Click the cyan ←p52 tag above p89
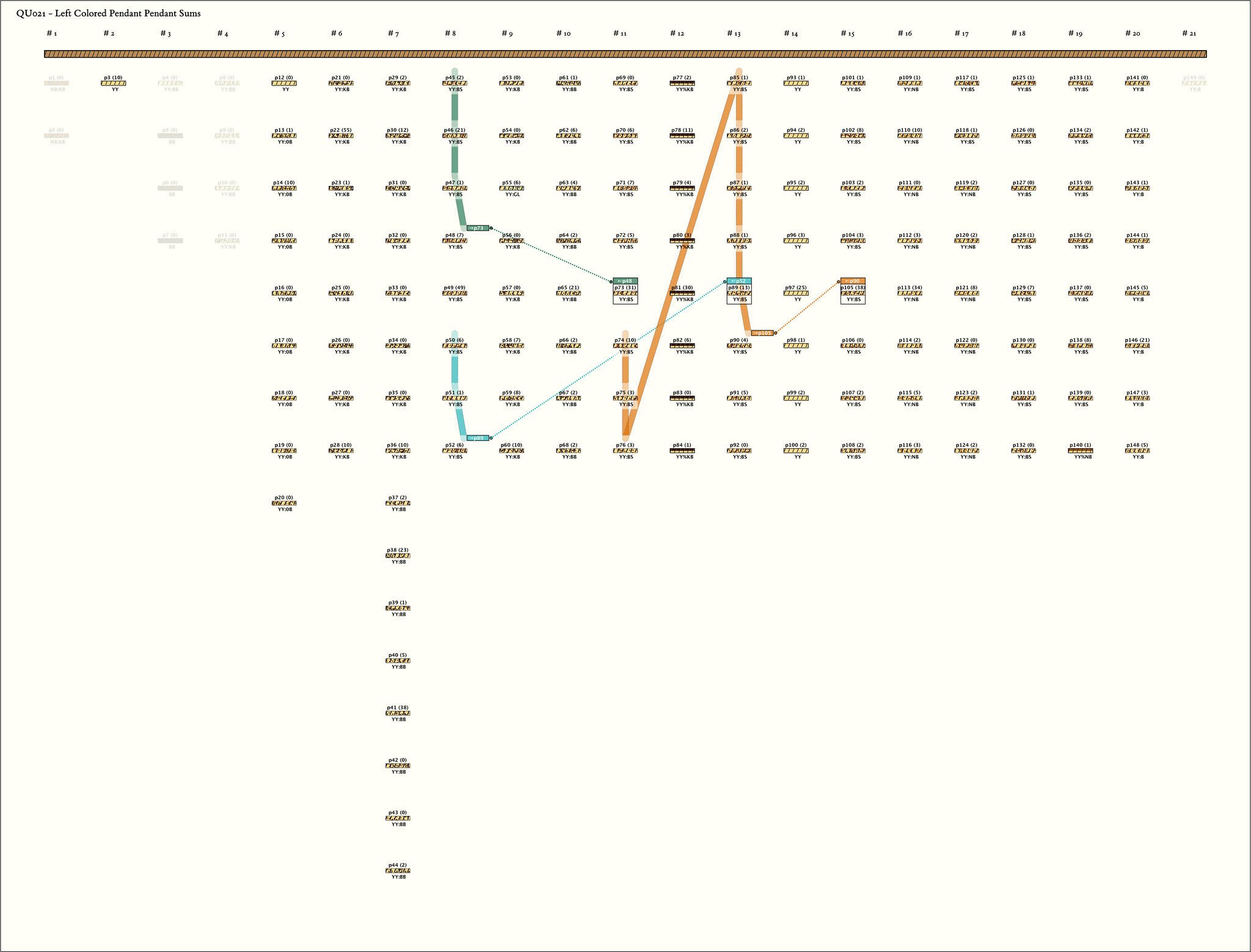The image size is (1251, 952). pos(739,281)
